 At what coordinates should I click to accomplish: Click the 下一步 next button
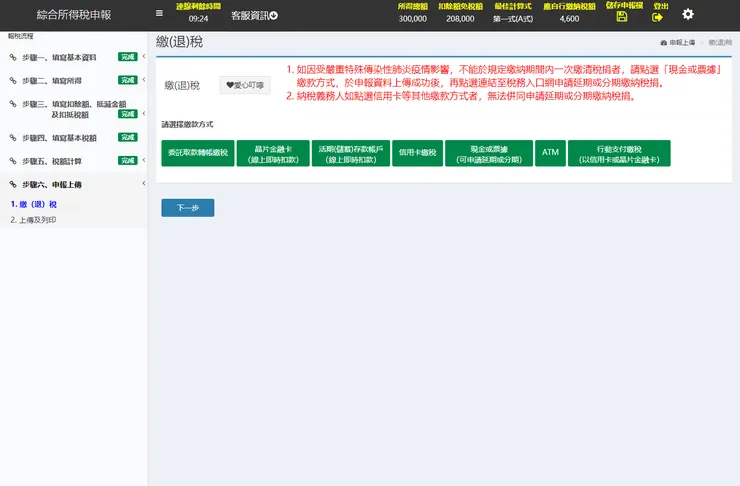tap(188, 208)
